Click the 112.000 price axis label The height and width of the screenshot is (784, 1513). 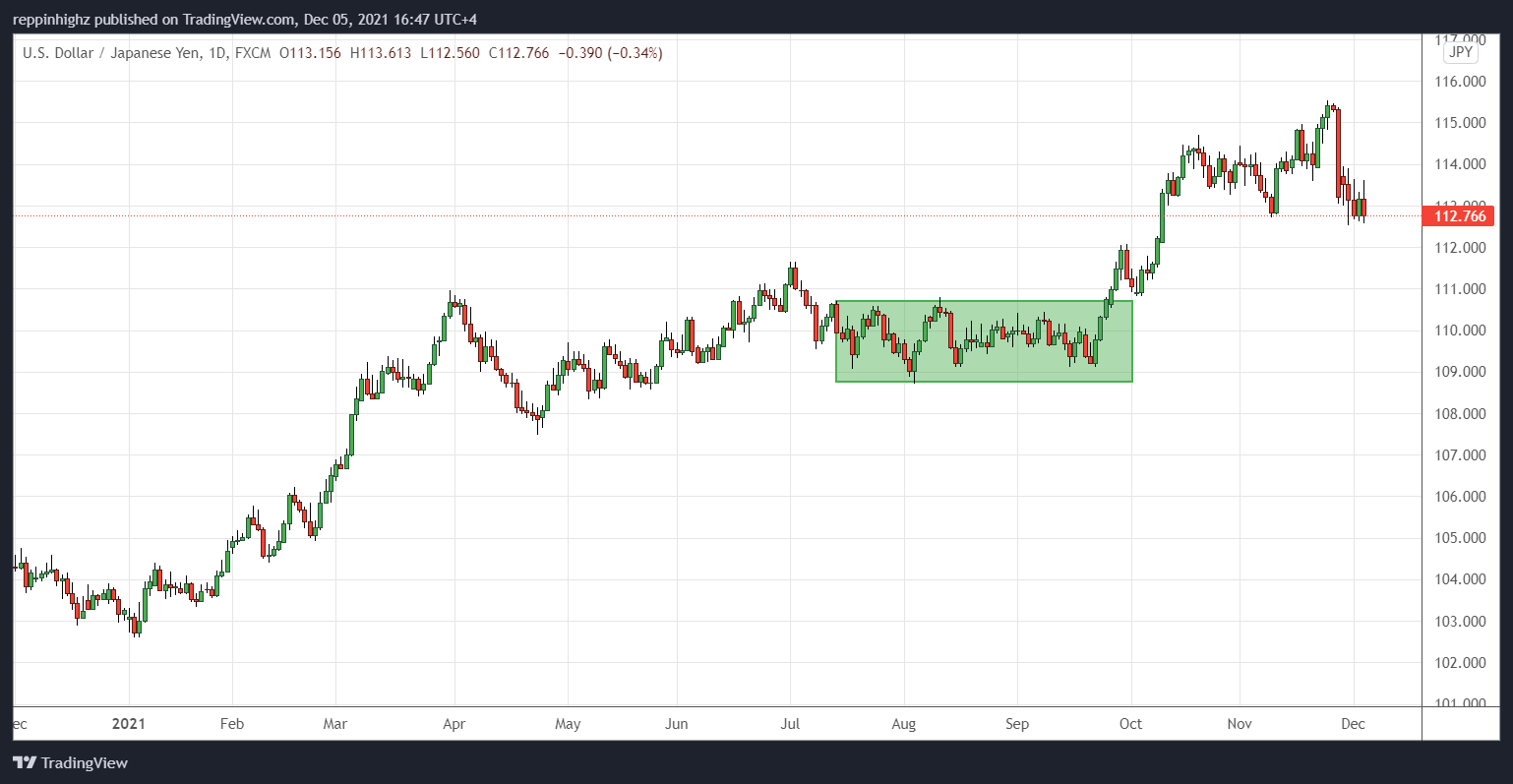(x=1460, y=248)
